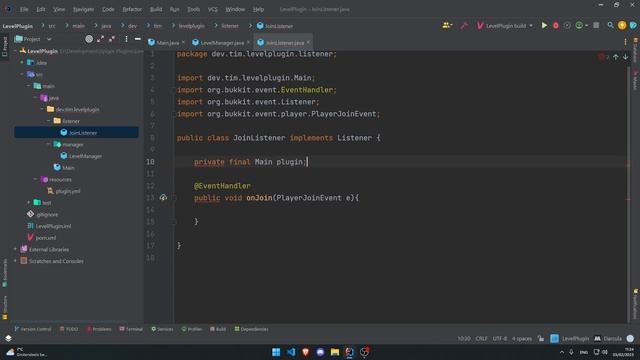This screenshot has width=640, height=360.
Task: Run the LevelPlugin build with play icon
Action: click(544, 25)
